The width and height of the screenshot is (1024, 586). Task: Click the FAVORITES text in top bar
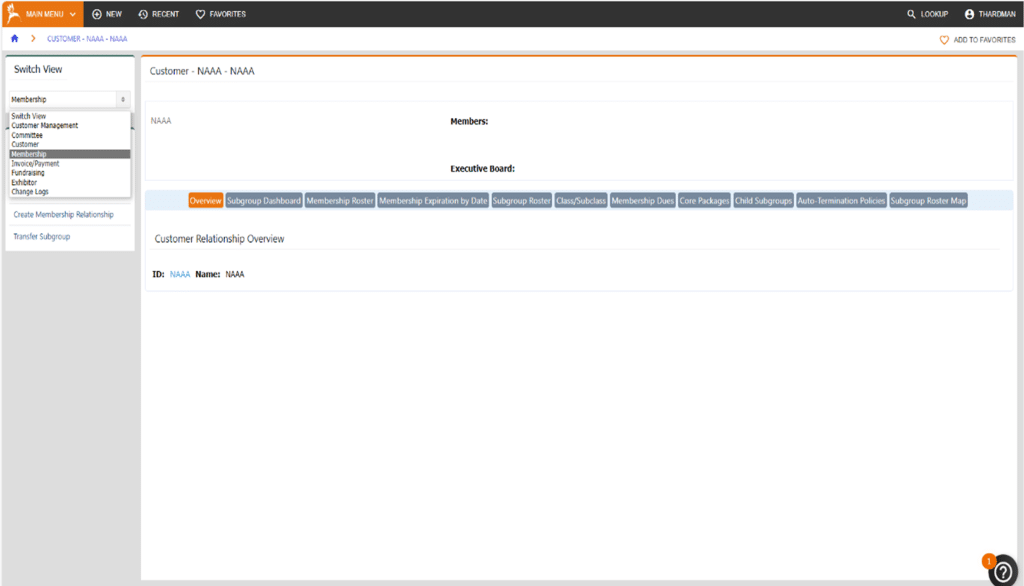(x=227, y=14)
